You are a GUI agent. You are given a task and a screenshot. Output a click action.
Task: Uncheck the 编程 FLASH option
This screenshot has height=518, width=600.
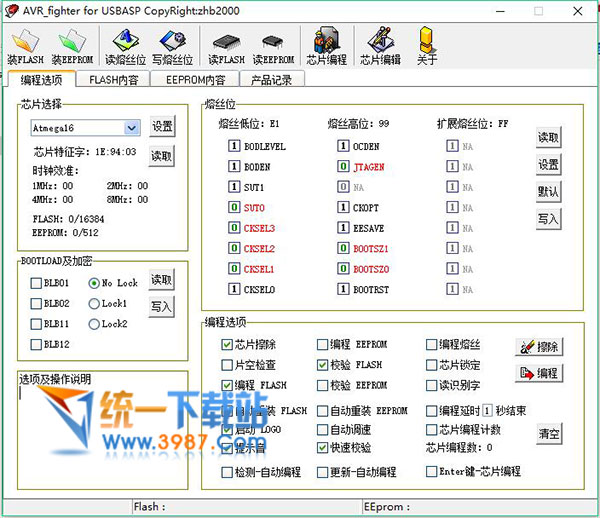(x=227, y=385)
